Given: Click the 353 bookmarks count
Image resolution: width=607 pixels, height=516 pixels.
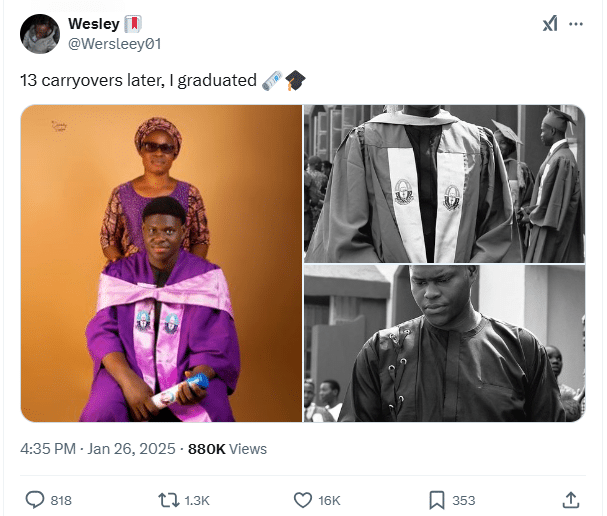Looking at the screenshot, I should [463, 500].
